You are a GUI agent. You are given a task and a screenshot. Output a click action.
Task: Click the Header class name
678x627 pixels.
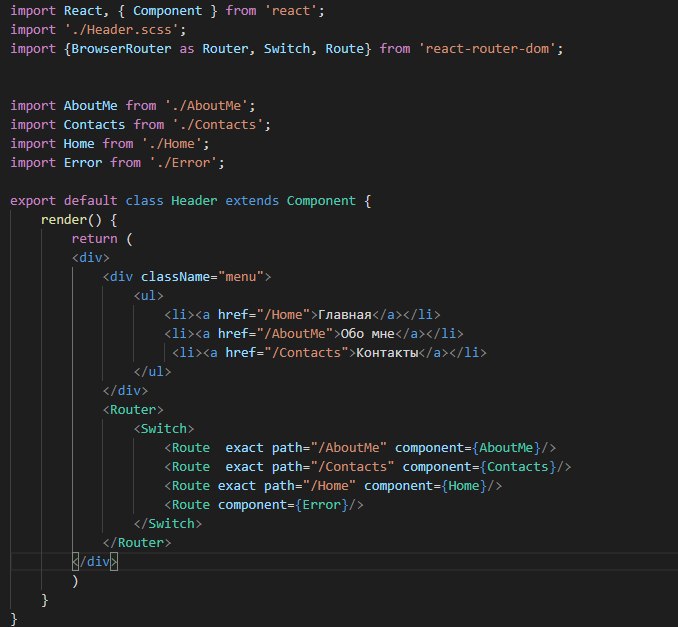coord(194,201)
